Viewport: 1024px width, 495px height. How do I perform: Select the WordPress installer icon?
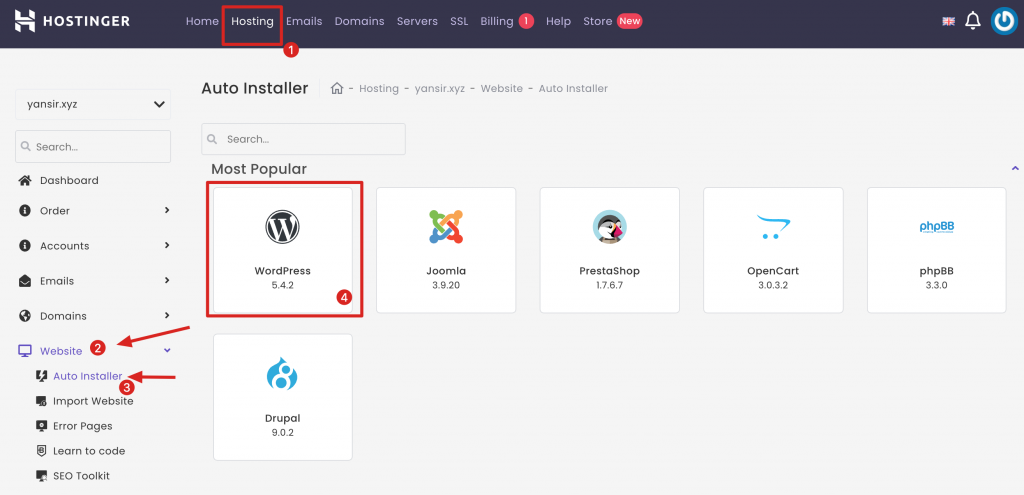[x=283, y=228]
